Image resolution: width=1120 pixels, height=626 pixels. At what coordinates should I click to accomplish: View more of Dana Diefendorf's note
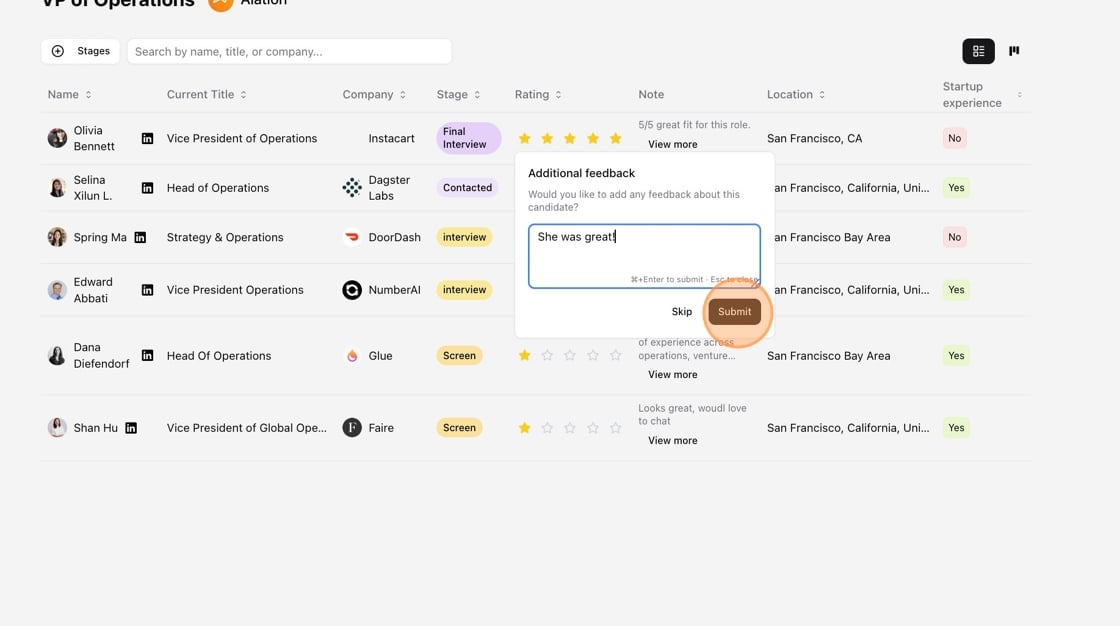tap(672, 374)
